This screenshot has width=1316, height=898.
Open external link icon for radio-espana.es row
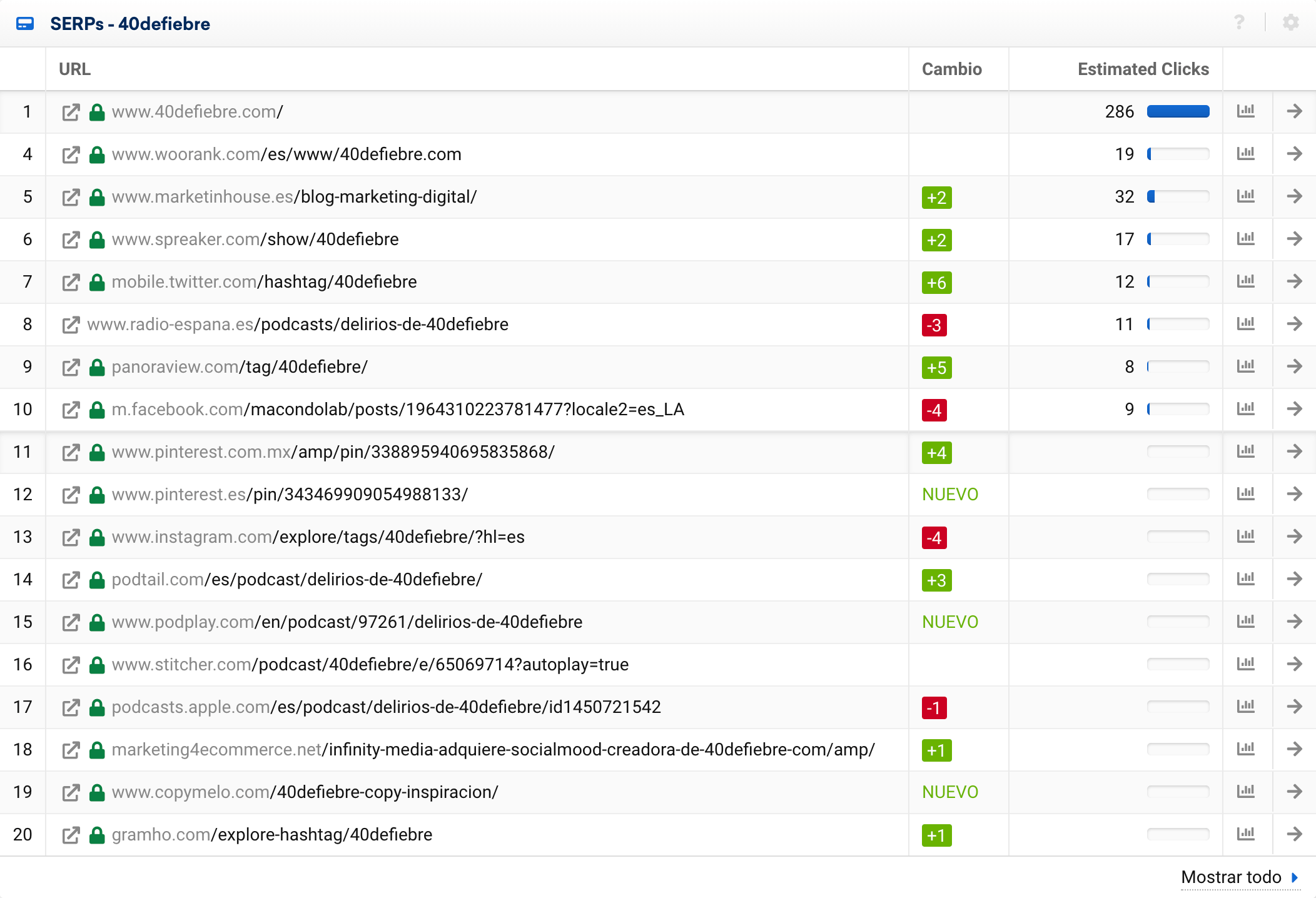[71, 325]
